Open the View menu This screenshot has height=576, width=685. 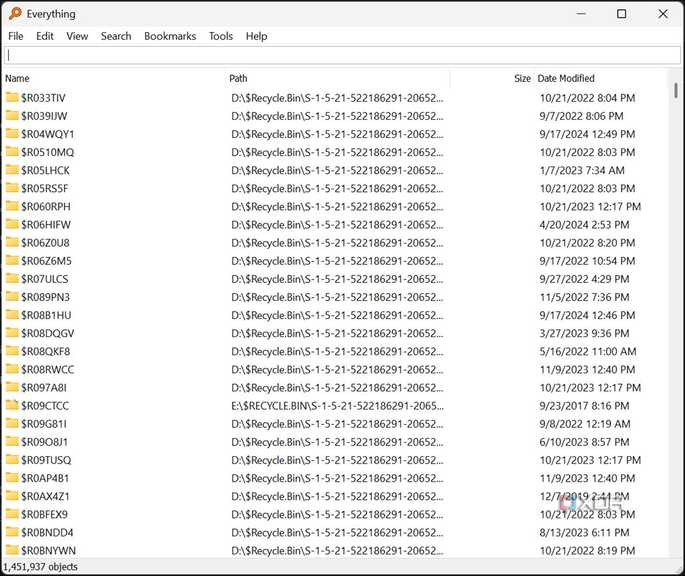pyautogui.click(x=77, y=36)
